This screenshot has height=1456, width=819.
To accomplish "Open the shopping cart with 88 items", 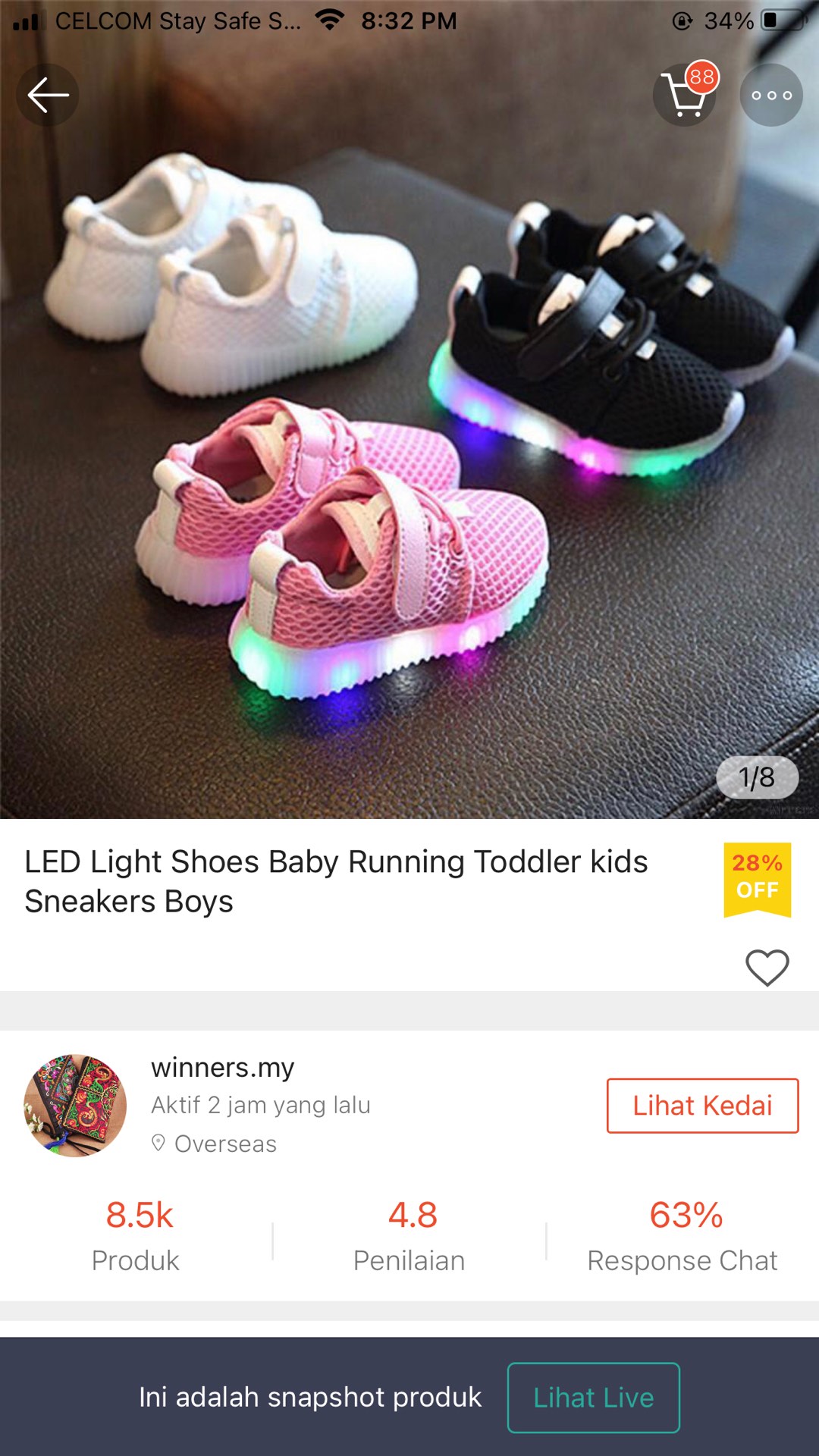I will (x=685, y=95).
